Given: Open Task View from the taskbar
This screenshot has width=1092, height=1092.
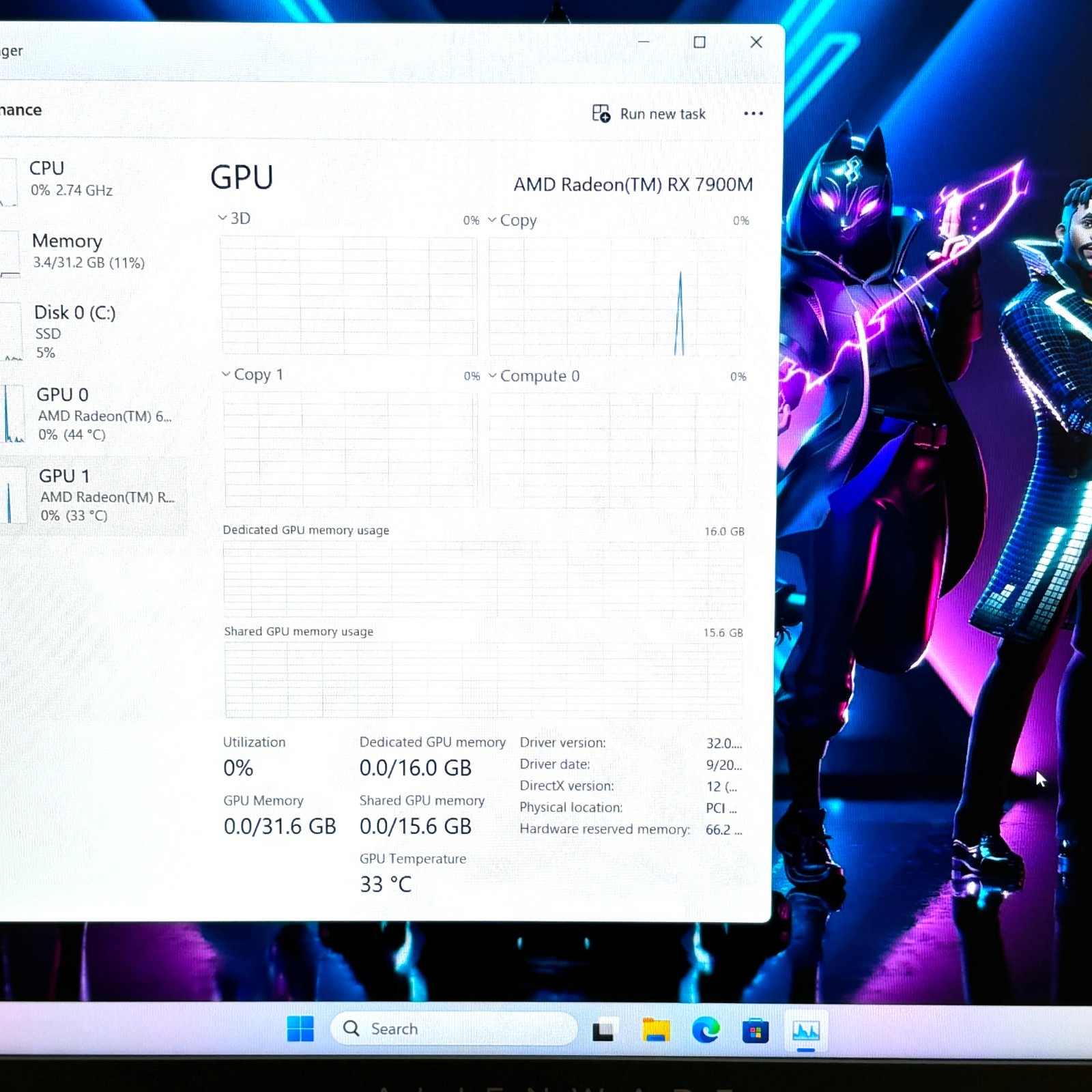Looking at the screenshot, I should tap(604, 1030).
